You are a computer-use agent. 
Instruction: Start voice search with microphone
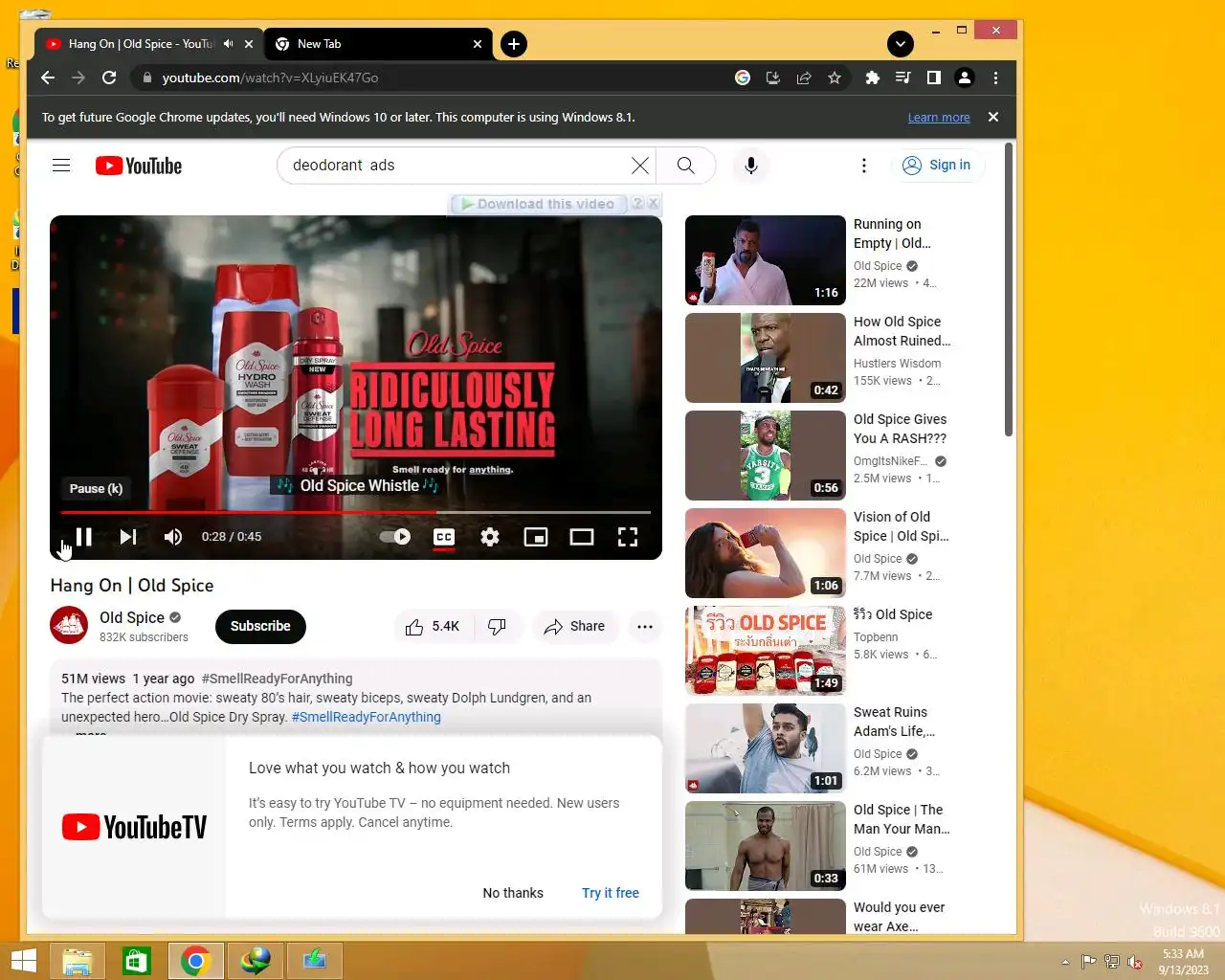click(751, 166)
